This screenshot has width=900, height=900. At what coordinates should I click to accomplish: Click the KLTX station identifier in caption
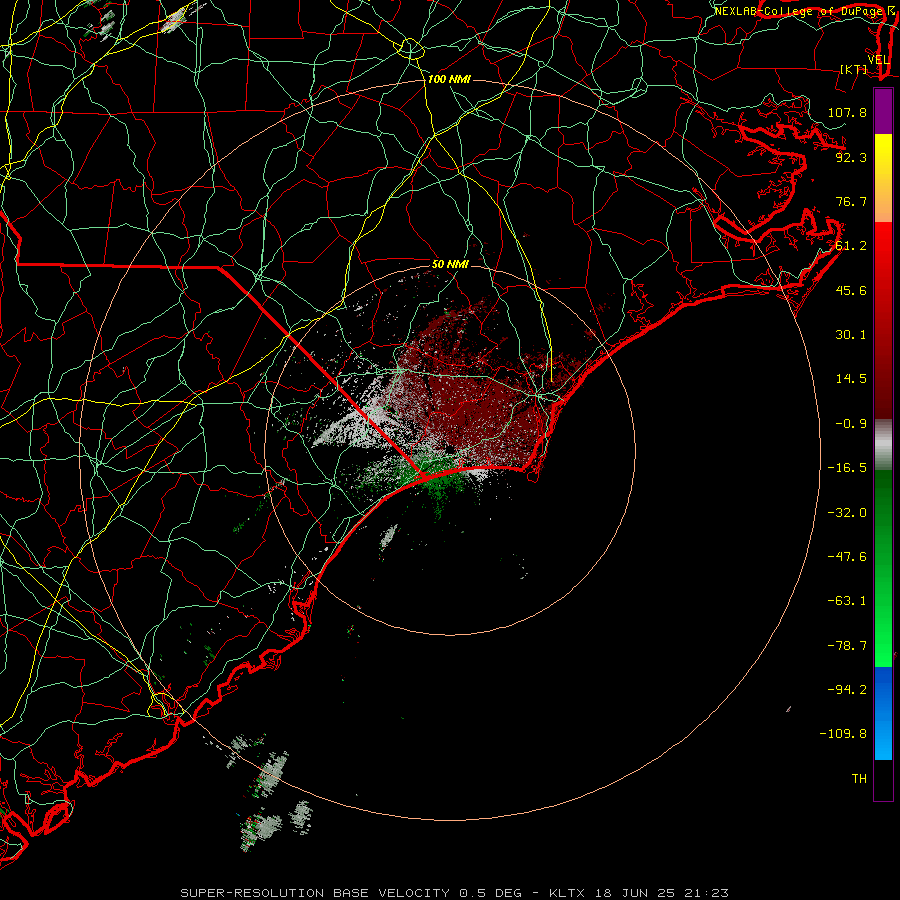tap(567, 893)
